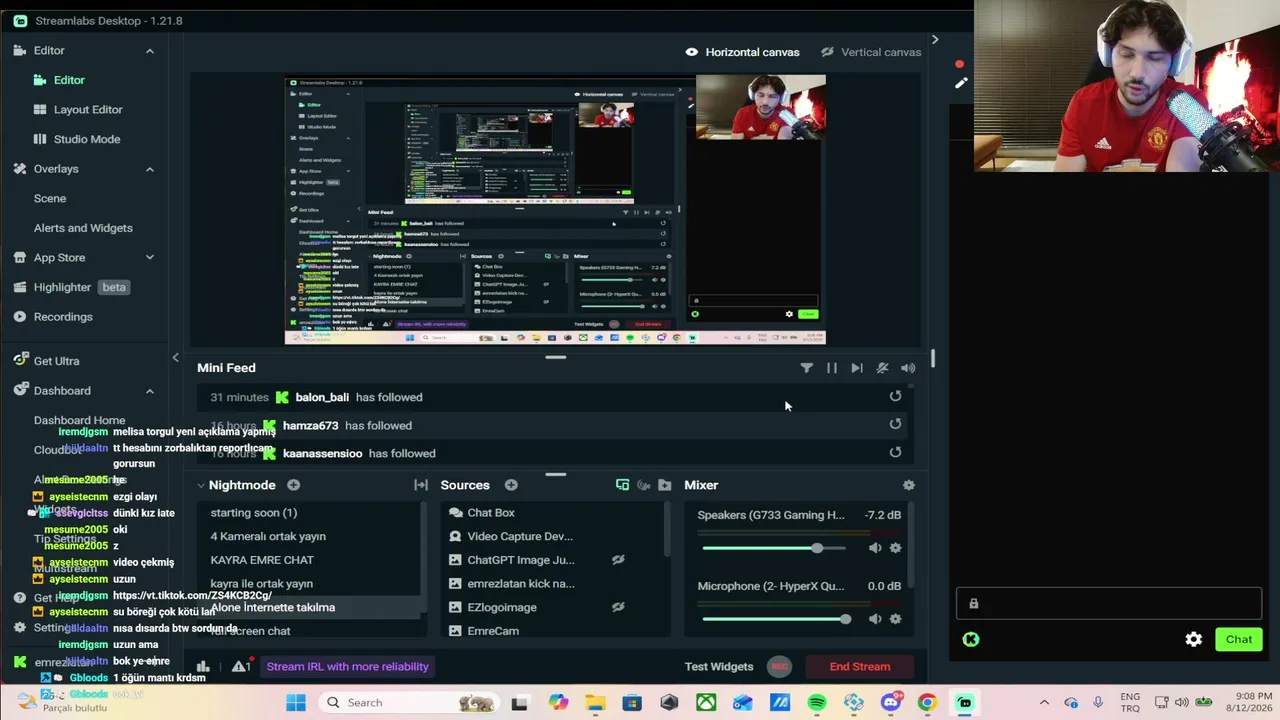This screenshot has height=720, width=1280.
Task: Open settings for Microphone mixer channel
Action: pyautogui.click(x=895, y=619)
